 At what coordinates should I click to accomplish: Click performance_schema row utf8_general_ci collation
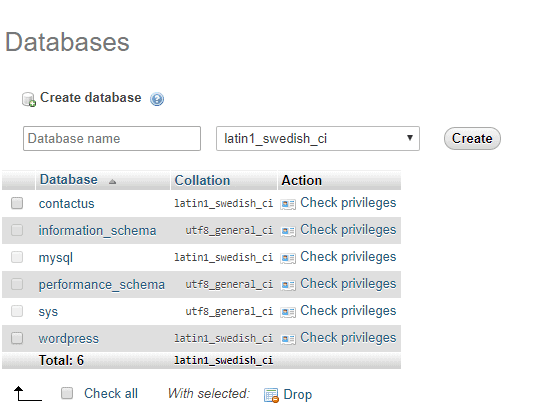229,284
